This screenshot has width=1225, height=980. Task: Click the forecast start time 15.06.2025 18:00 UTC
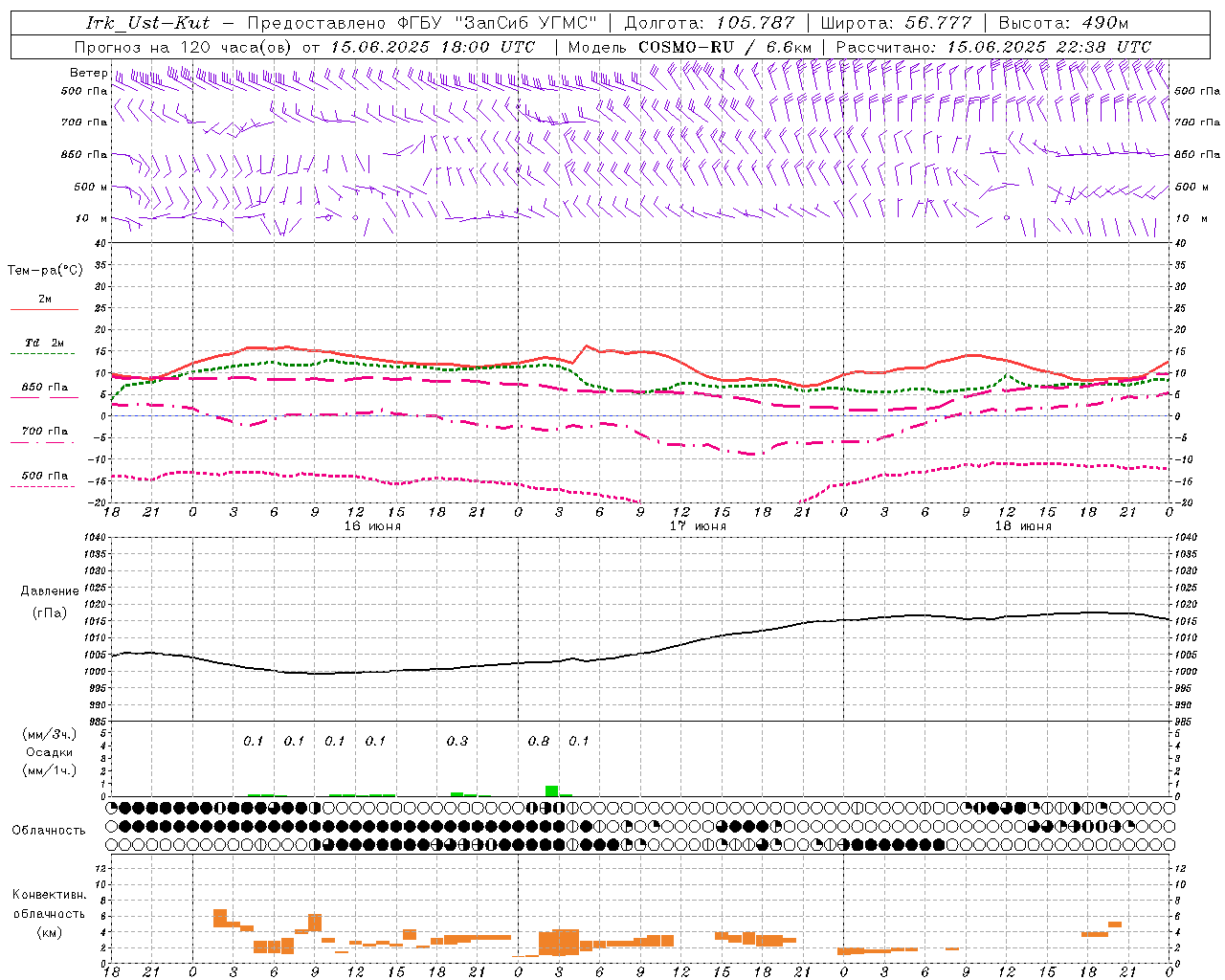[433, 47]
